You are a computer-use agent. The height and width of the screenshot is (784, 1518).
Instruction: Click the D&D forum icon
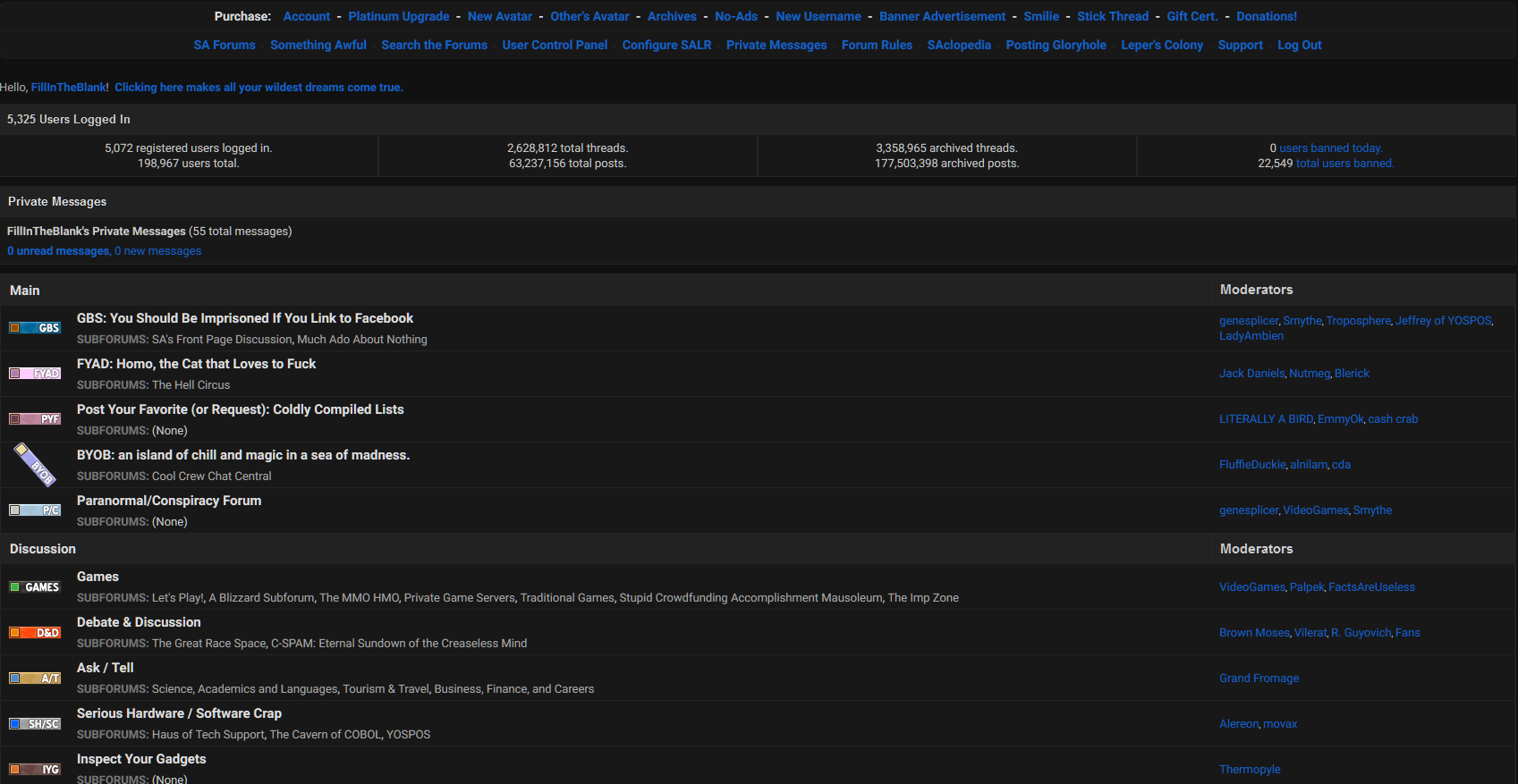(x=35, y=633)
